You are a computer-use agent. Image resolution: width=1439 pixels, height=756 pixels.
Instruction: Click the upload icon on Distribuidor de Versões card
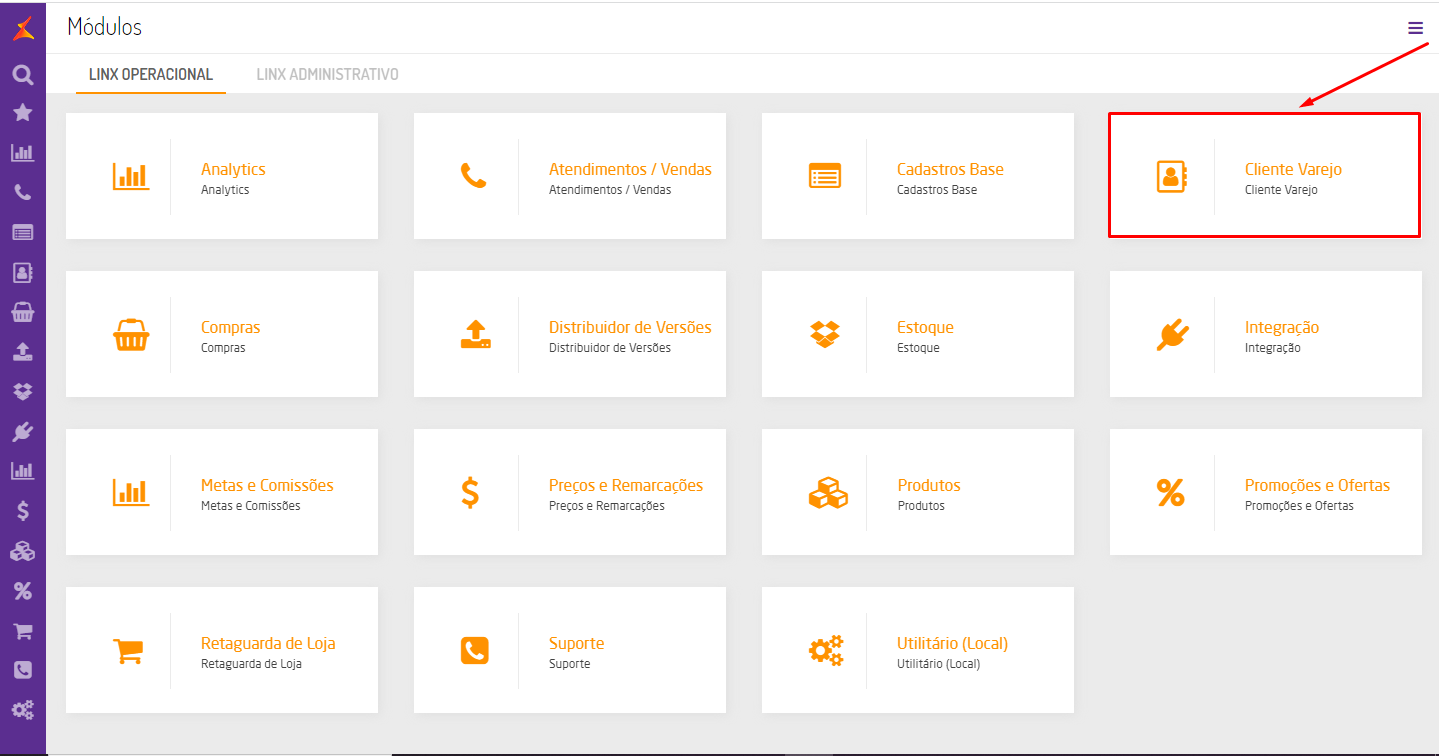coord(476,334)
